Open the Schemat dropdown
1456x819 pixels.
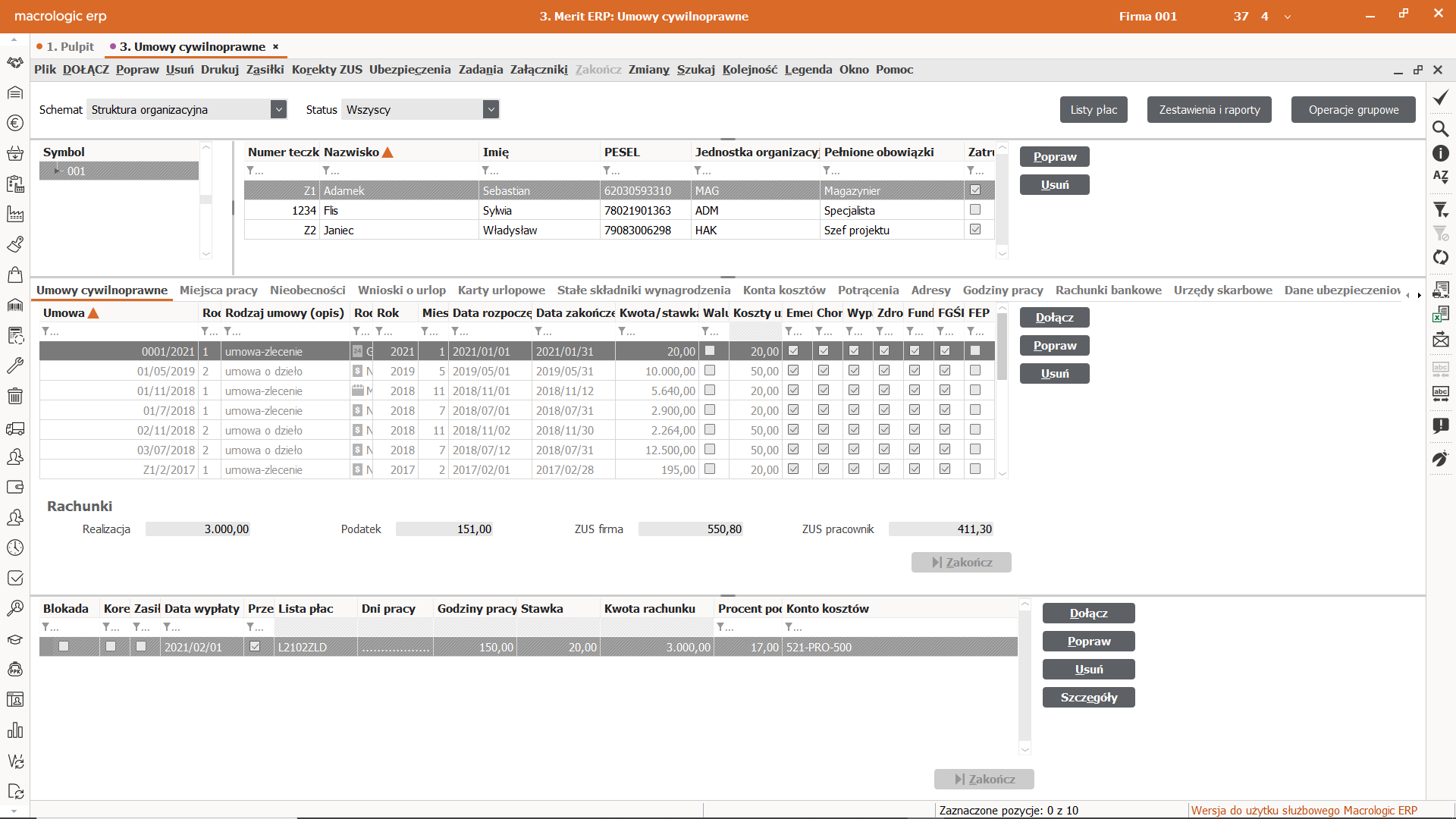(x=278, y=109)
